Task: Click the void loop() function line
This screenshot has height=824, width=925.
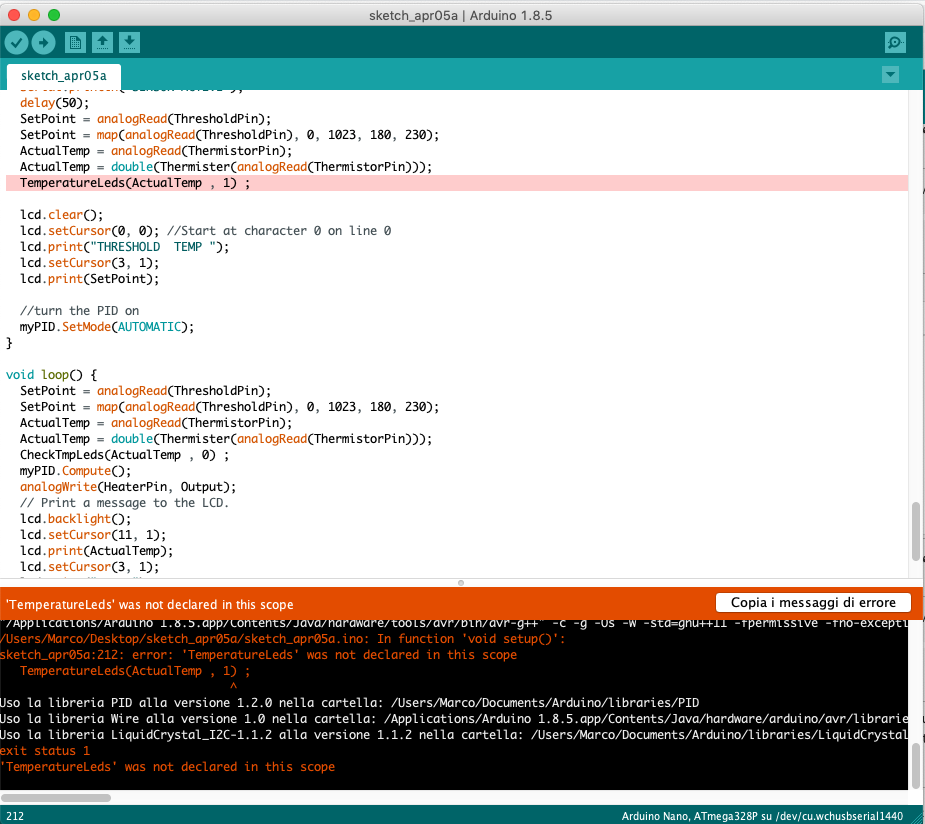Action: [51, 375]
